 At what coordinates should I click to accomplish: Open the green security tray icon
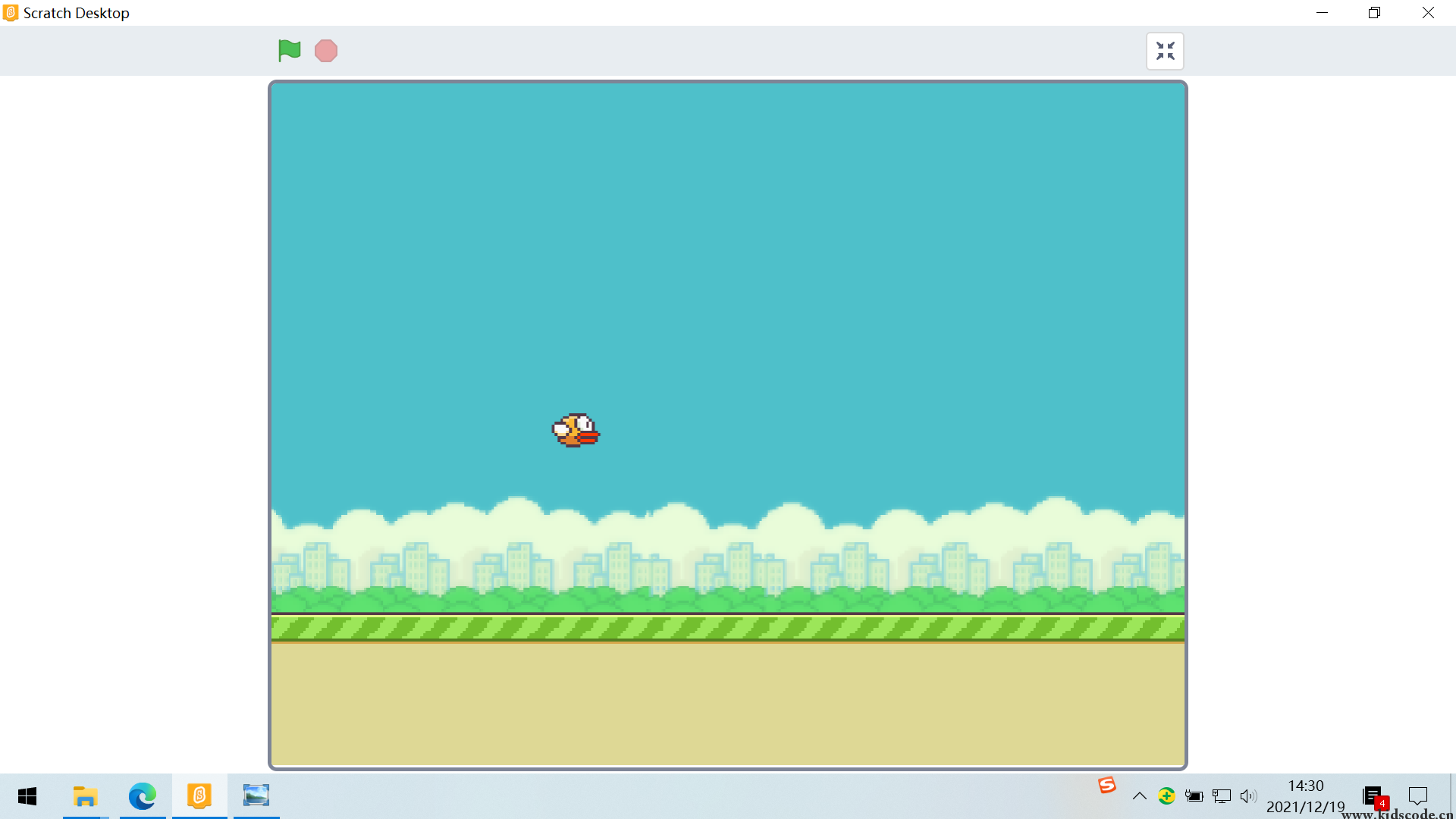tap(1166, 796)
